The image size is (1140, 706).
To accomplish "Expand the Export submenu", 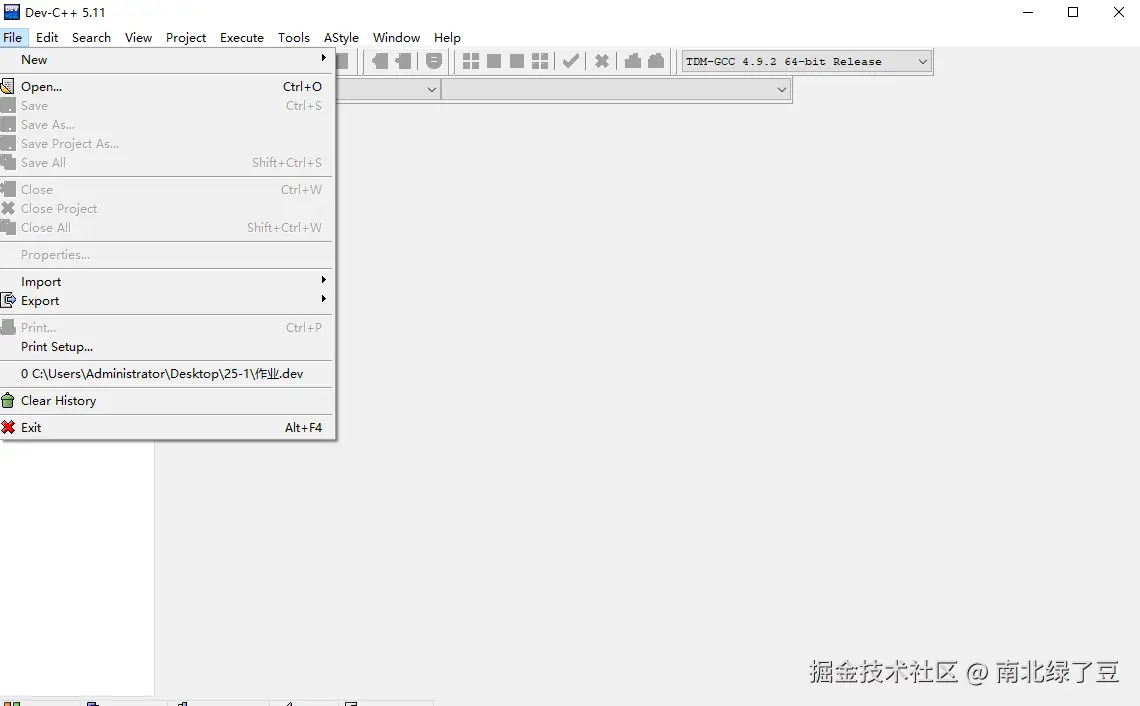I will [x=166, y=301].
